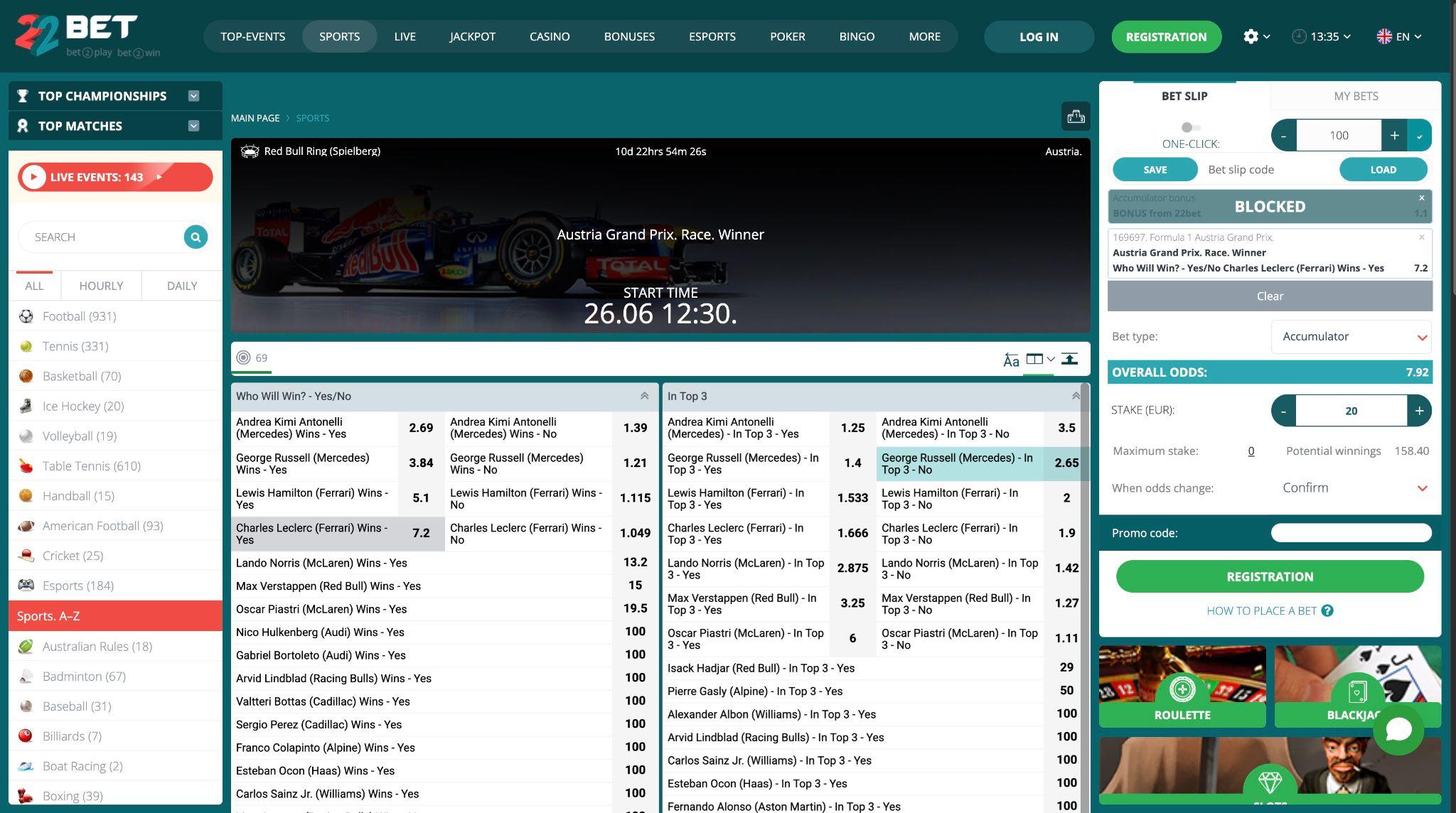Clear the bet slip
1456x813 pixels.
[x=1270, y=296]
